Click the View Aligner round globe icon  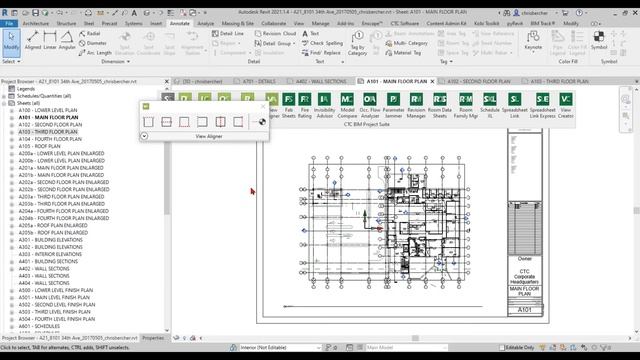pos(262,122)
